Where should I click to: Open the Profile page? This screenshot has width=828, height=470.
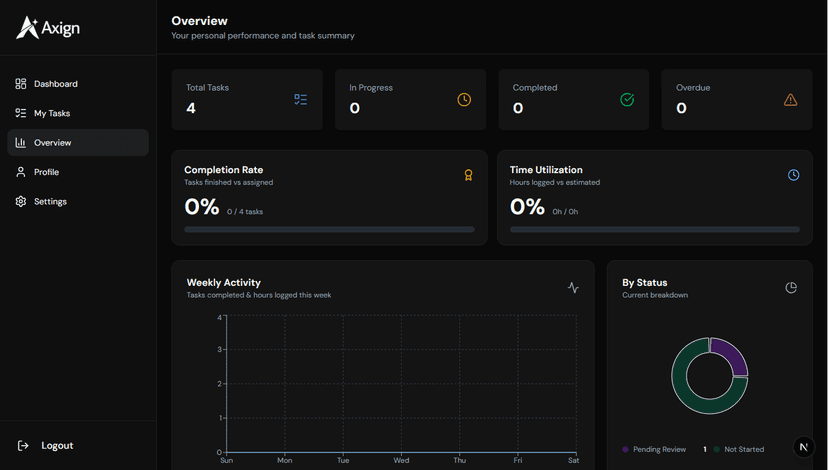(x=46, y=172)
